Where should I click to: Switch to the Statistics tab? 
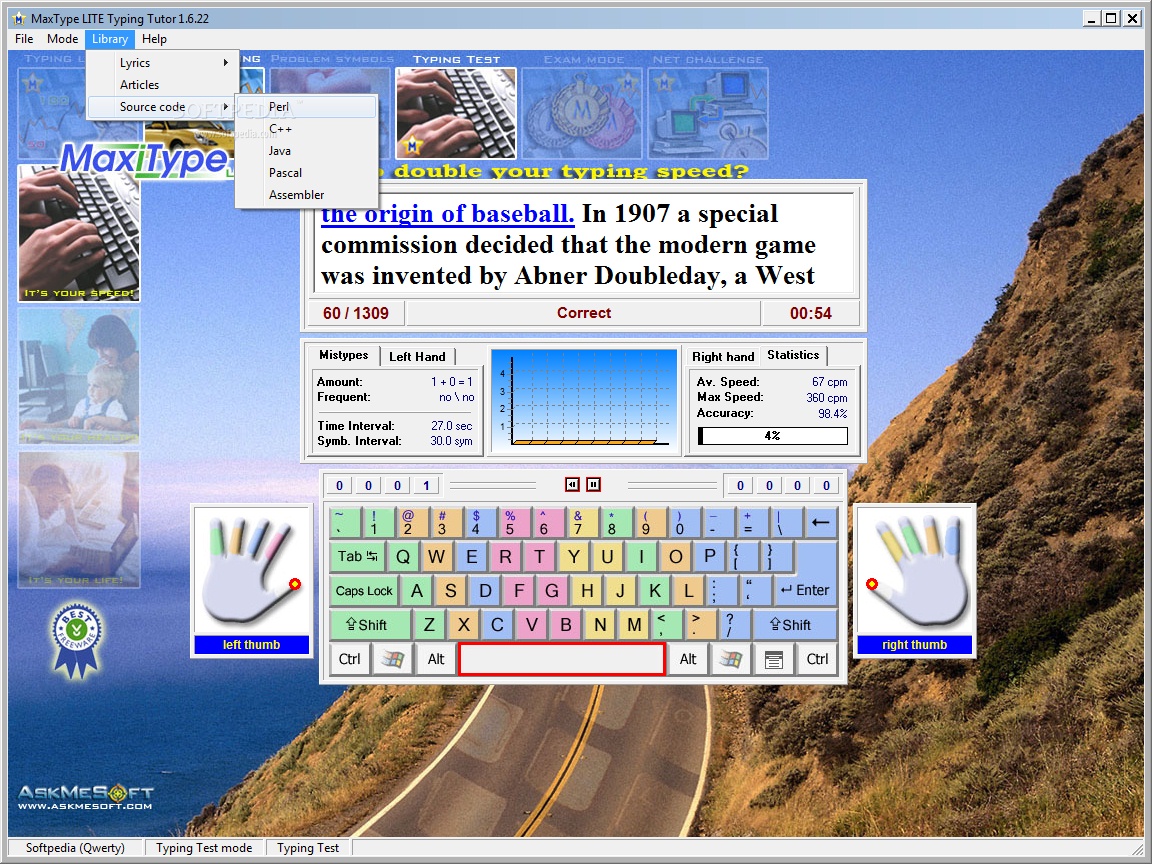(x=793, y=356)
